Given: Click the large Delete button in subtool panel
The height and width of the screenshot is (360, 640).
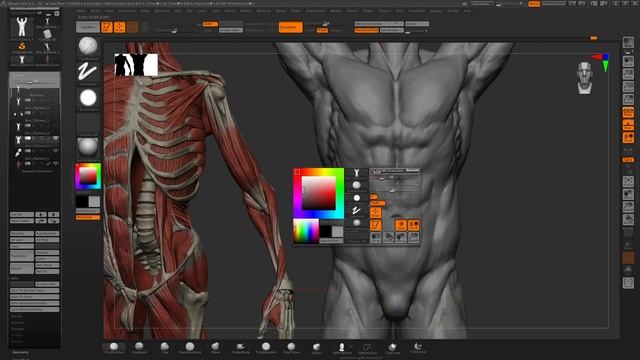Looking at the screenshot, I should [x=22, y=268].
